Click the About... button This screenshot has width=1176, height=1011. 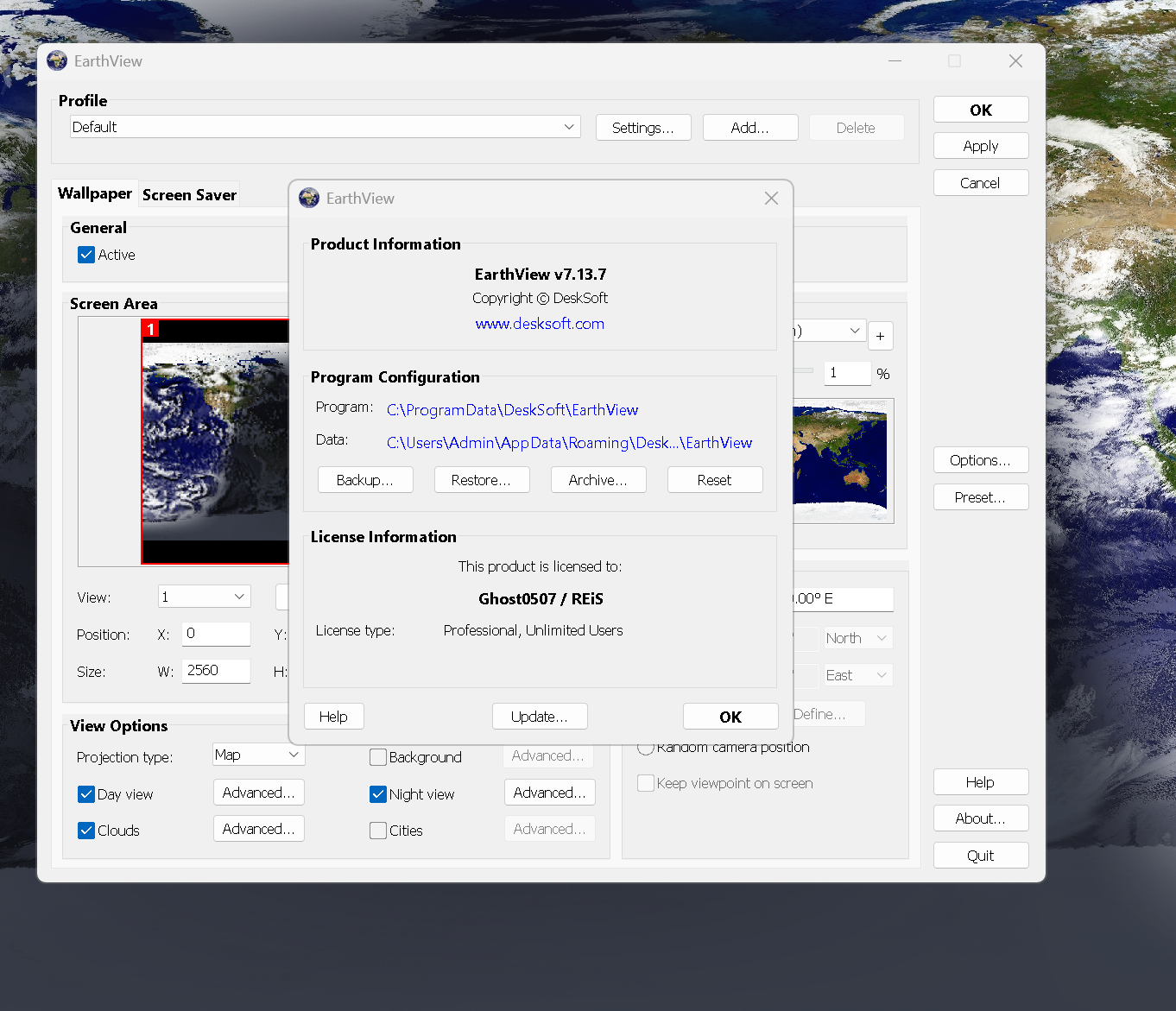pyautogui.click(x=981, y=818)
